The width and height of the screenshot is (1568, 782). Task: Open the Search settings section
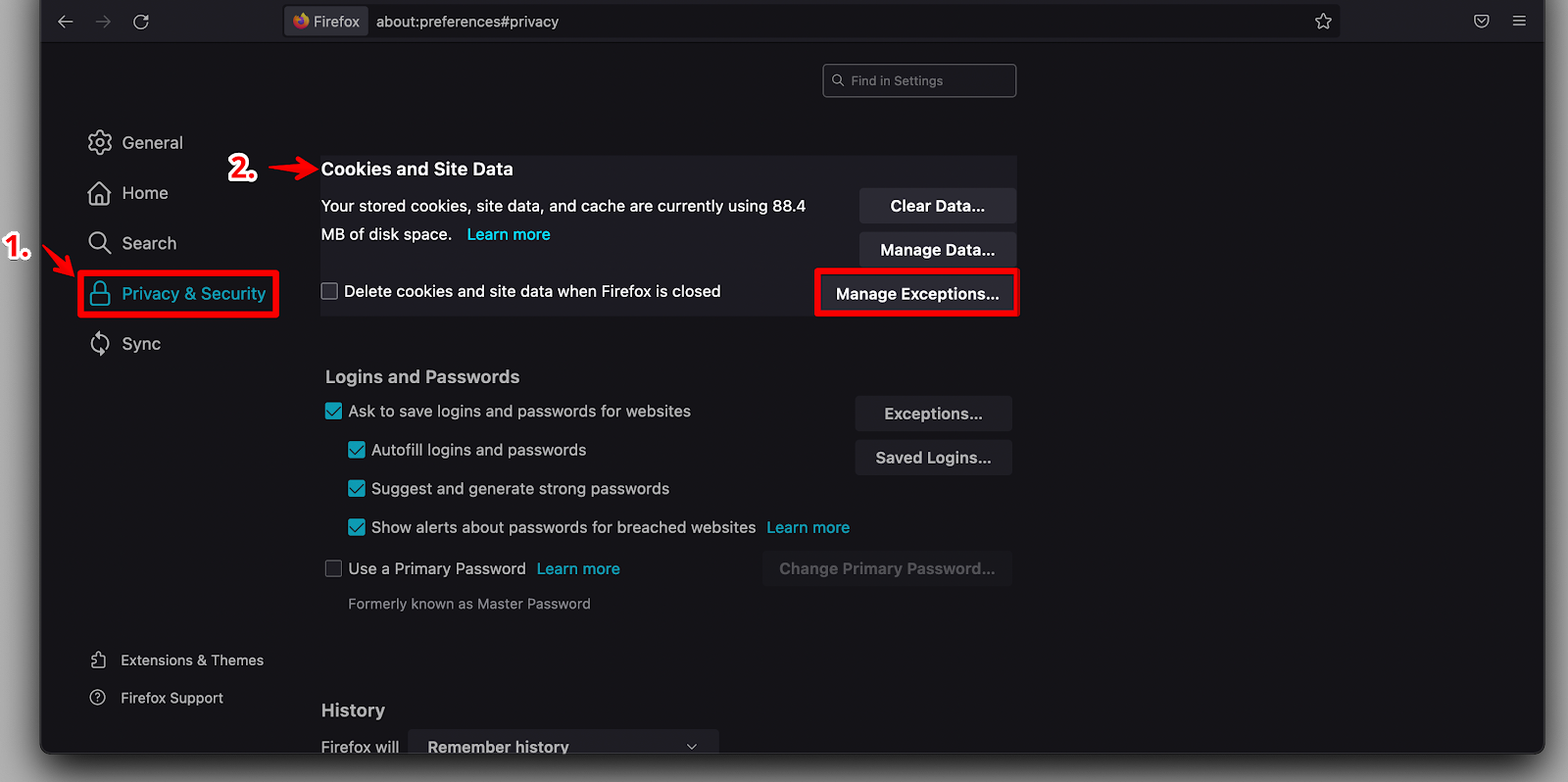coord(149,243)
